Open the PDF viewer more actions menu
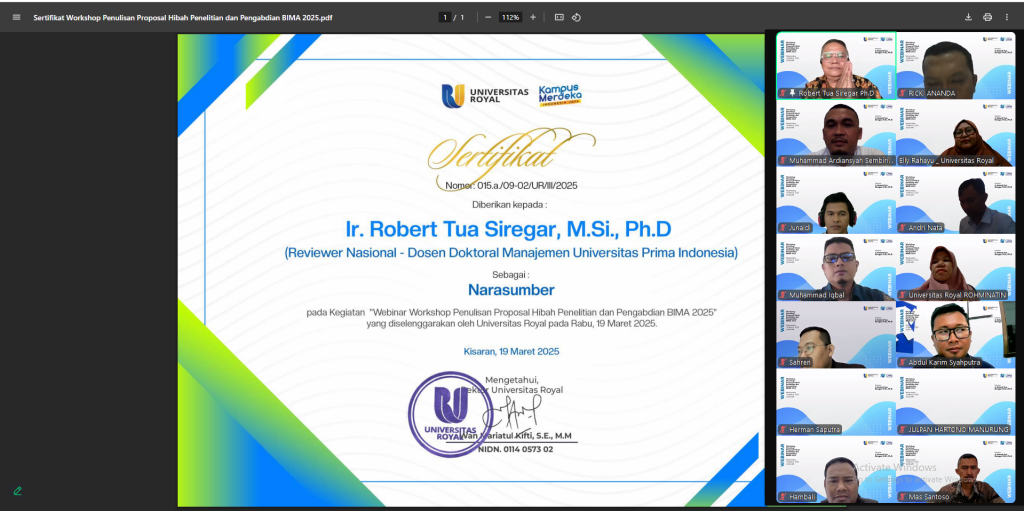 coord(1008,17)
